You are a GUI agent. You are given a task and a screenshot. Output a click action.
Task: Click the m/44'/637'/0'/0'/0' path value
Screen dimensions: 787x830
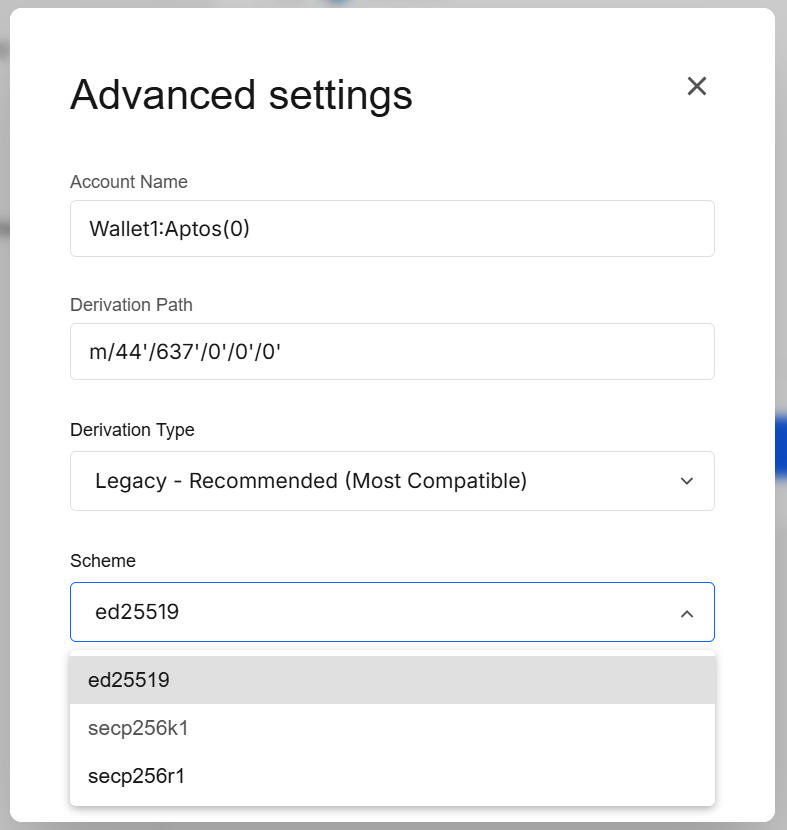tap(392, 351)
